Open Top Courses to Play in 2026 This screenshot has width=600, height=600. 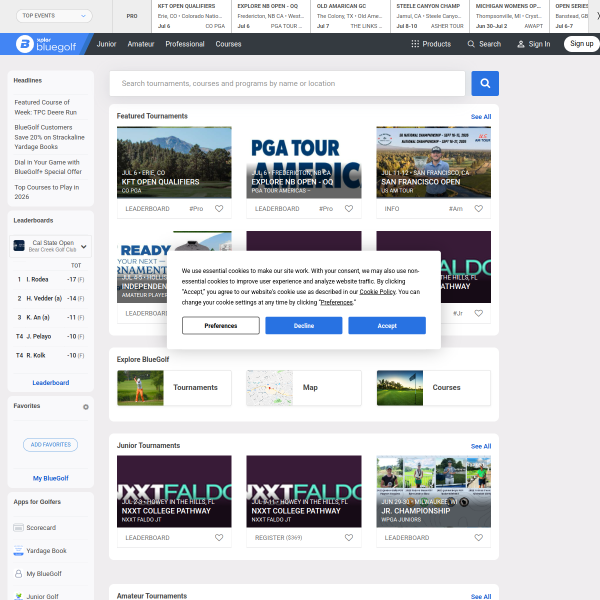click(x=47, y=192)
